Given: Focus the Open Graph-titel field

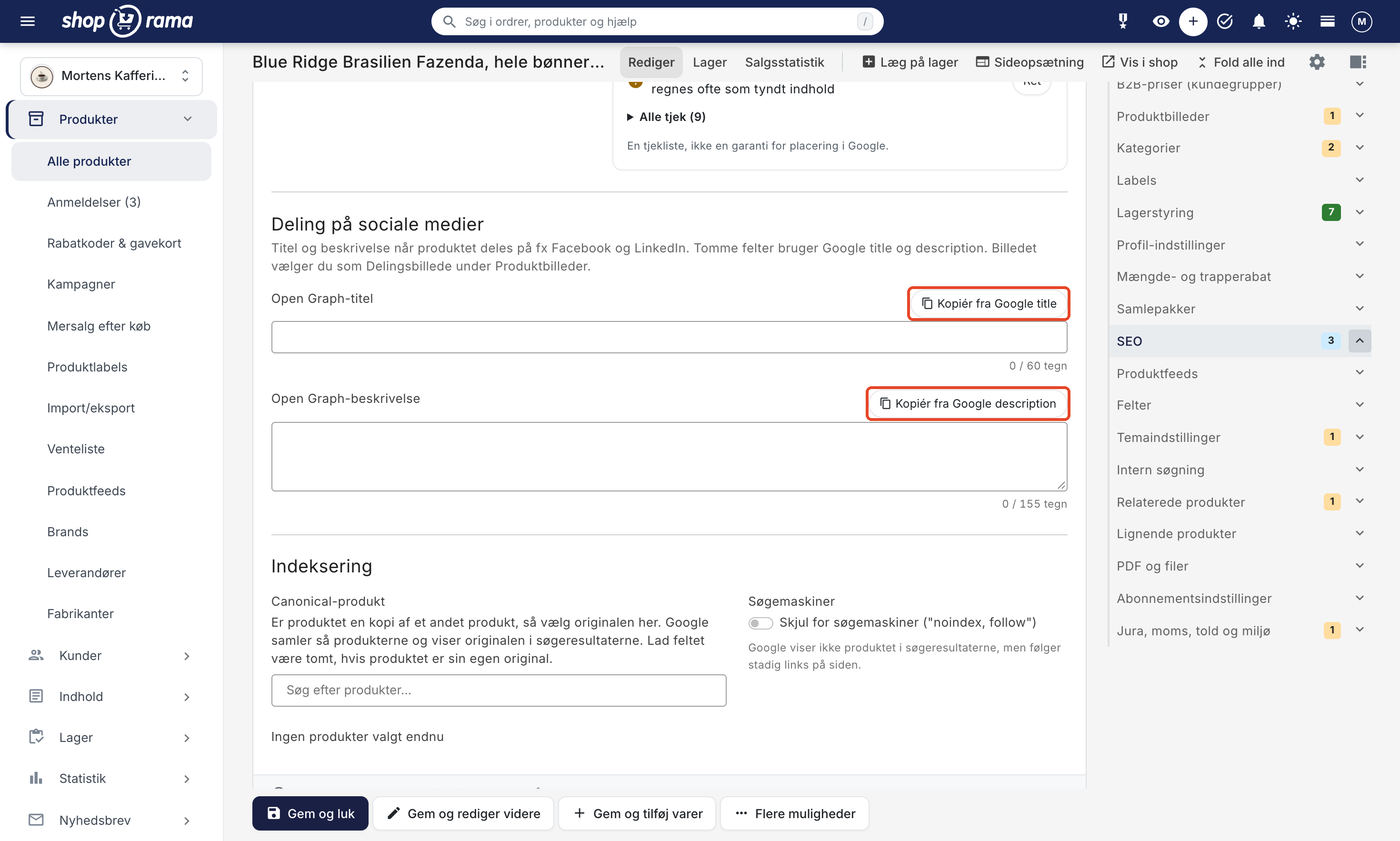Looking at the screenshot, I should [669, 337].
